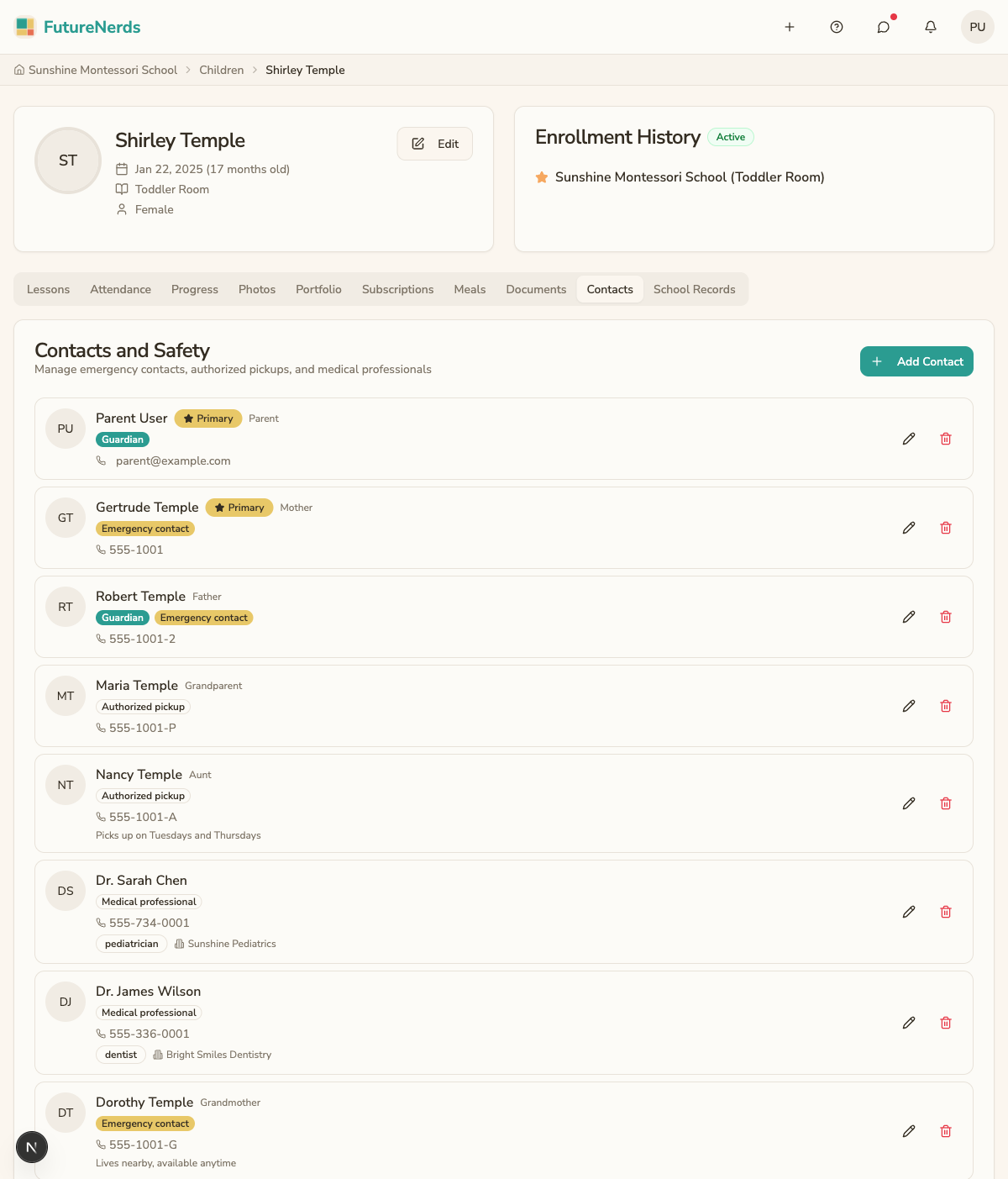Switch to the Lessons tab
The height and width of the screenshot is (1179, 1008).
[48, 289]
